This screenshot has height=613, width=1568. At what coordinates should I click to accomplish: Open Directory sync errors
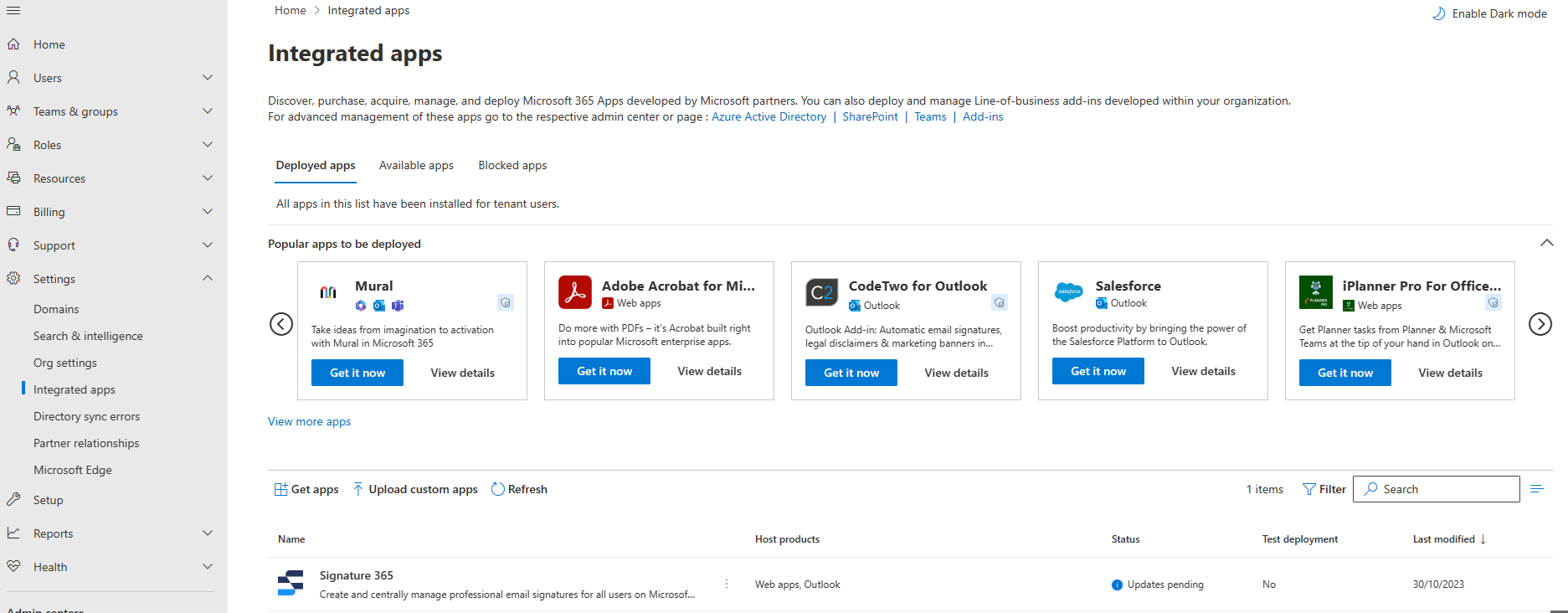pyautogui.click(x=87, y=416)
